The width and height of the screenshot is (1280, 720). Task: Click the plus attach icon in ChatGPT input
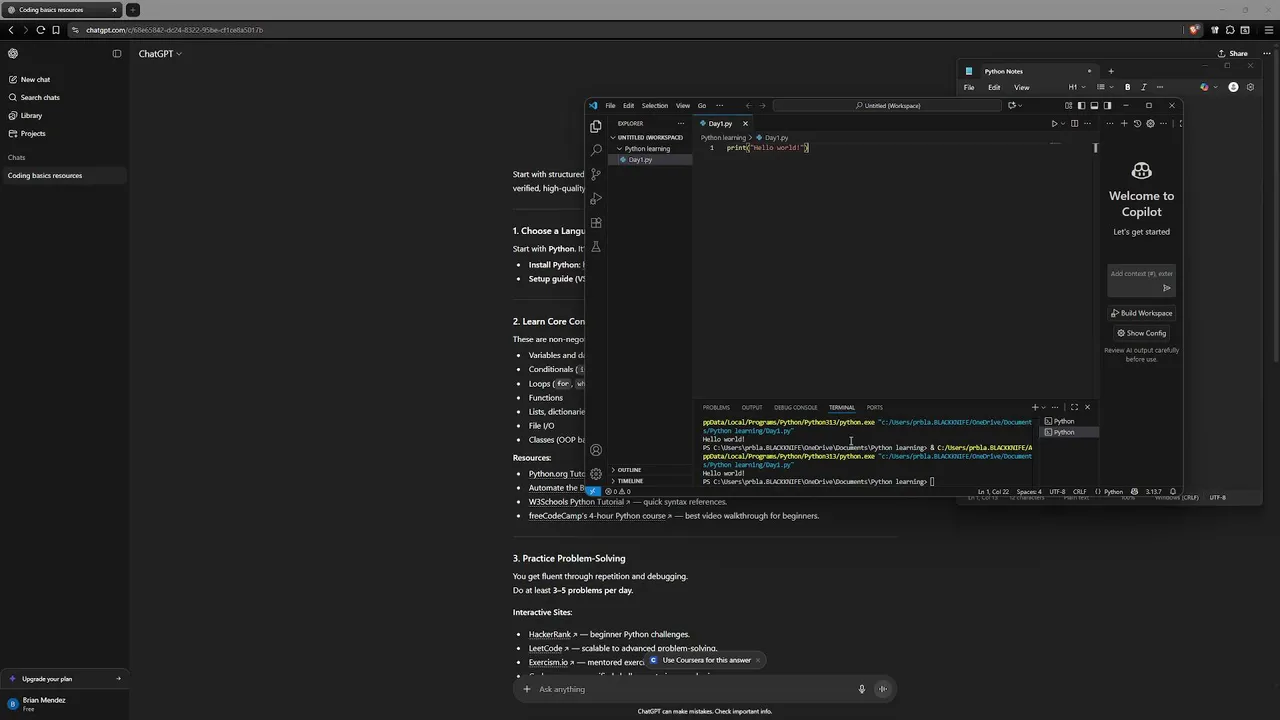[x=527, y=689]
